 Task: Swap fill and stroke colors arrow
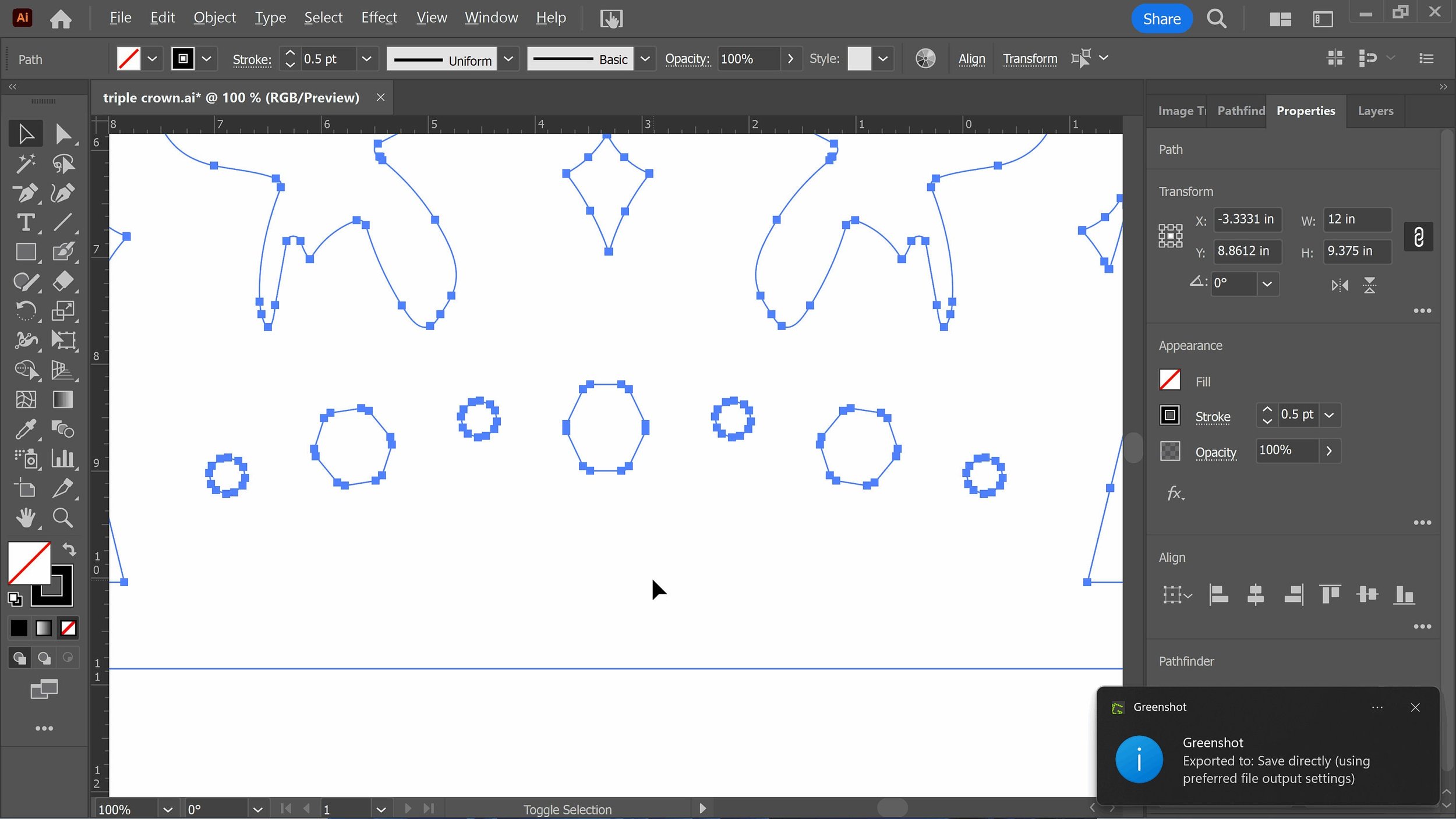pos(69,549)
